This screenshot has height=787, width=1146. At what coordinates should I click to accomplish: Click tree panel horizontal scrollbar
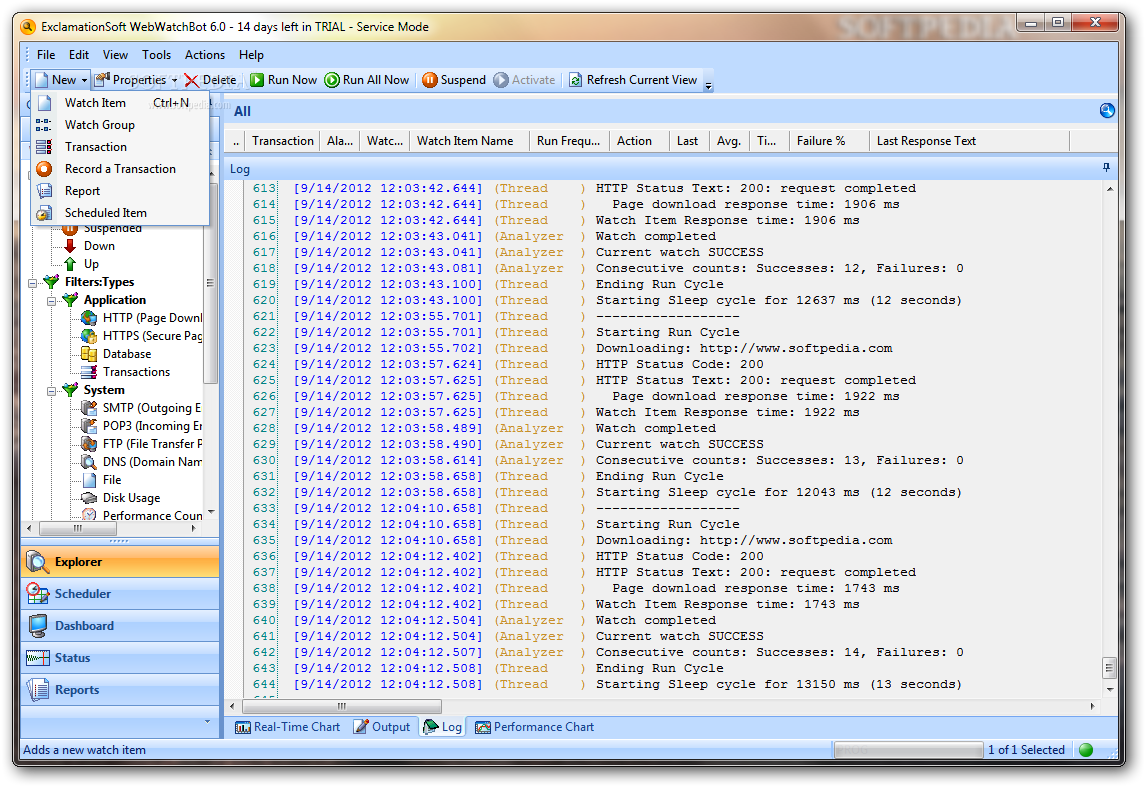tap(77, 528)
